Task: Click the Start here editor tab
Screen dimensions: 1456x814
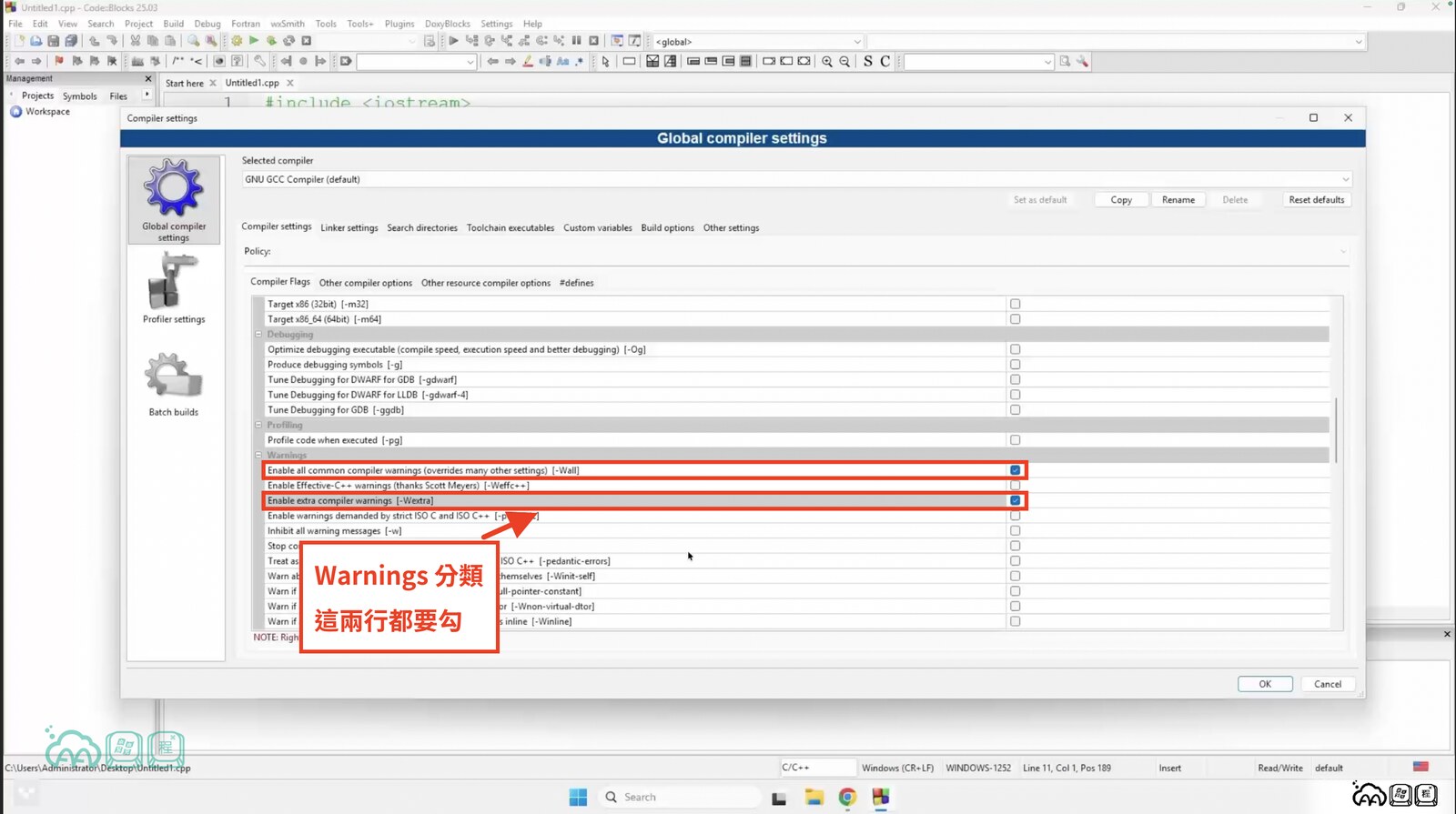Action: (x=185, y=83)
